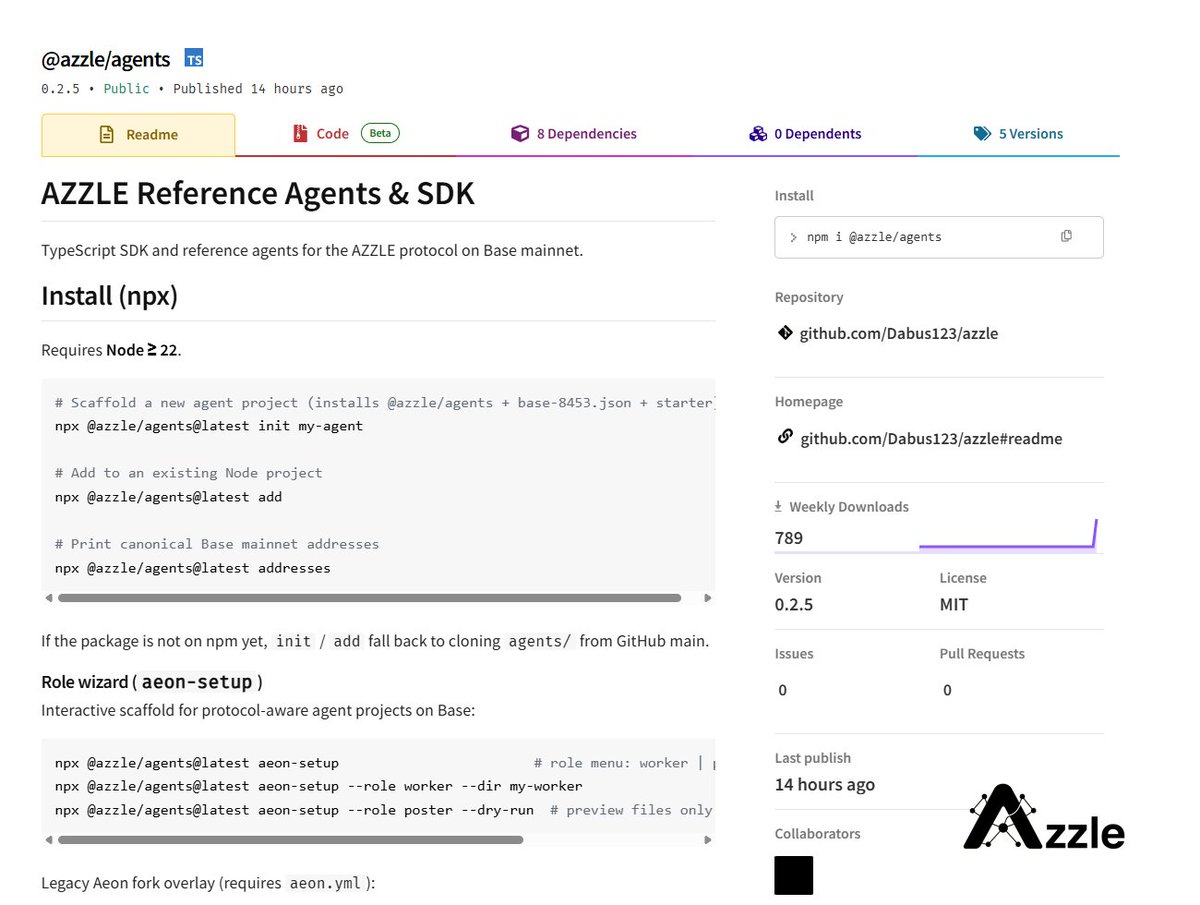Click the MIT license value
Image resolution: width=1200 pixels, height=905 pixels.
pyautogui.click(x=954, y=604)
